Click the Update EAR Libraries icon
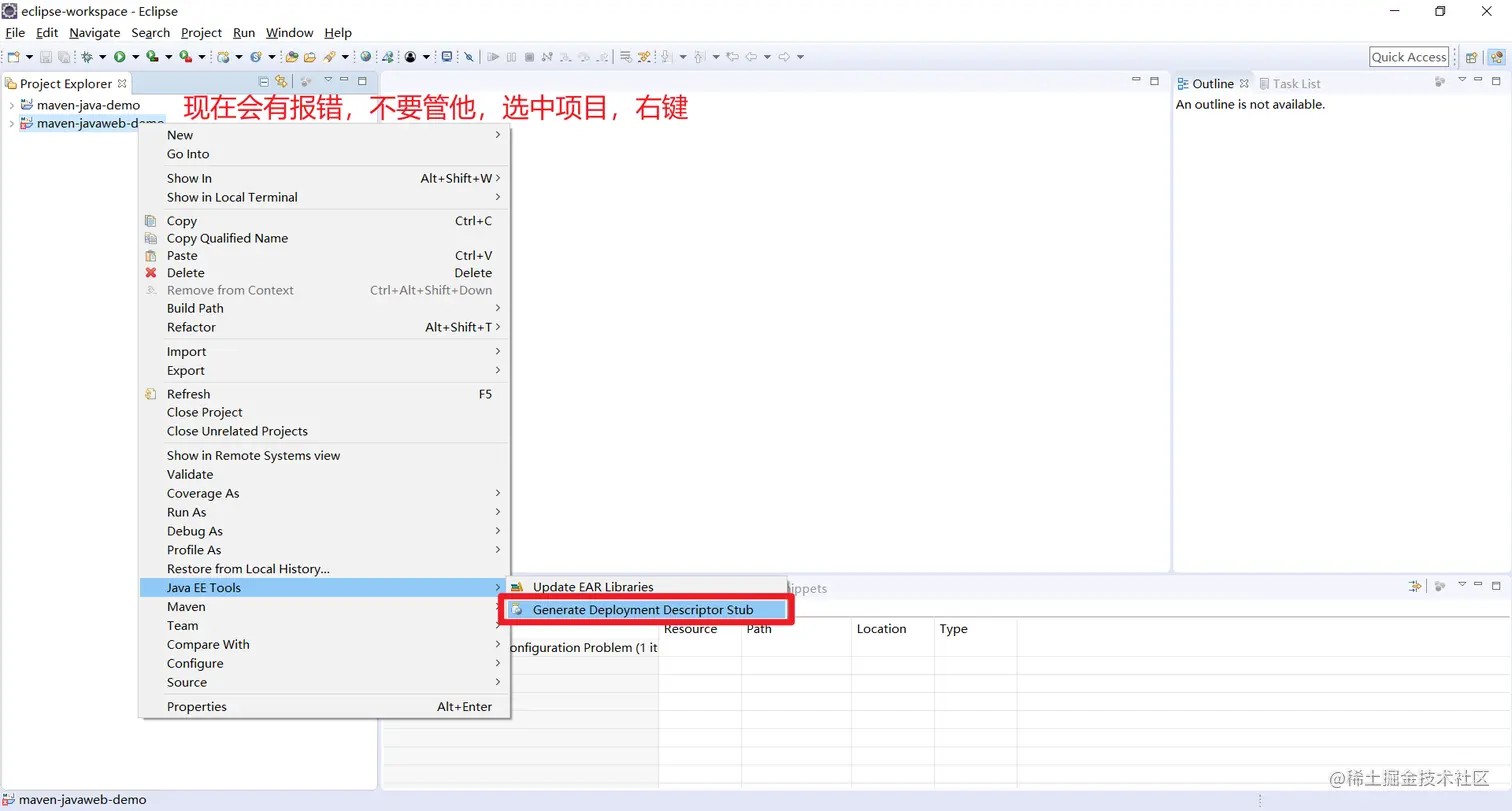 [x=517, y=587]
